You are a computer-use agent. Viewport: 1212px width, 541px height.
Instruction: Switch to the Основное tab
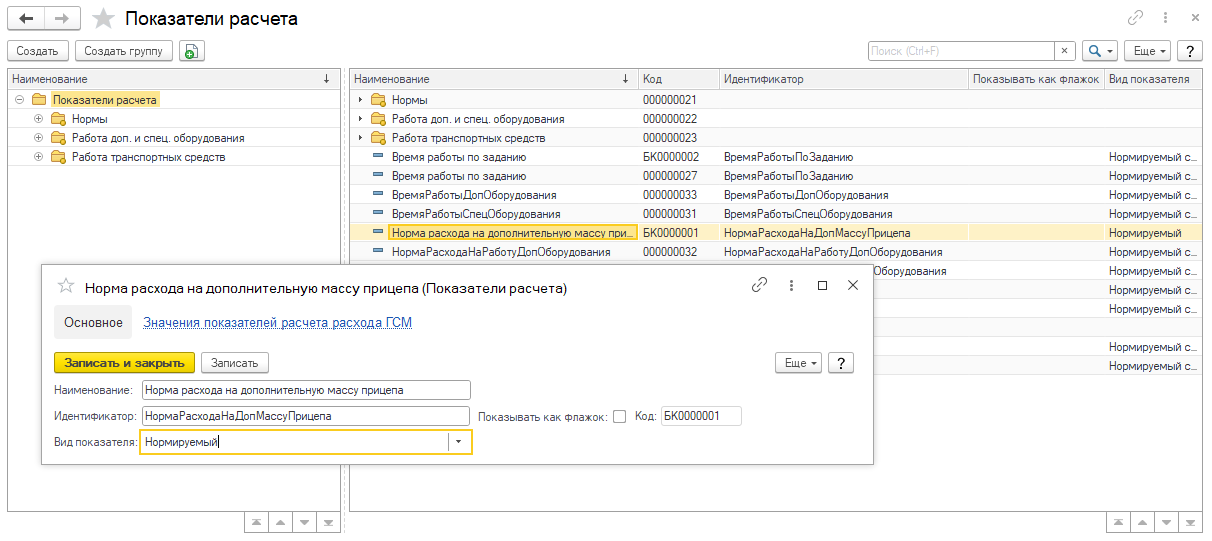tap(93, 323)
